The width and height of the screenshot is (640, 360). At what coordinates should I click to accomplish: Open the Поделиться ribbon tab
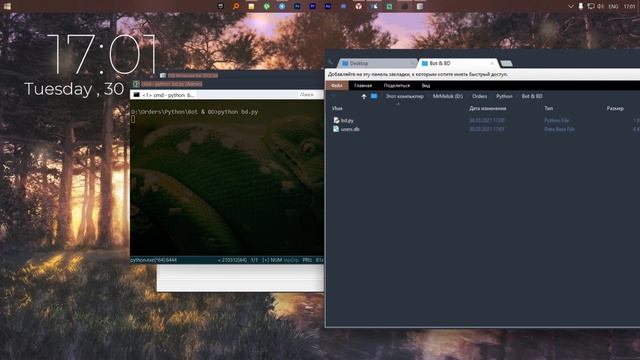click(x=397, y=85)
